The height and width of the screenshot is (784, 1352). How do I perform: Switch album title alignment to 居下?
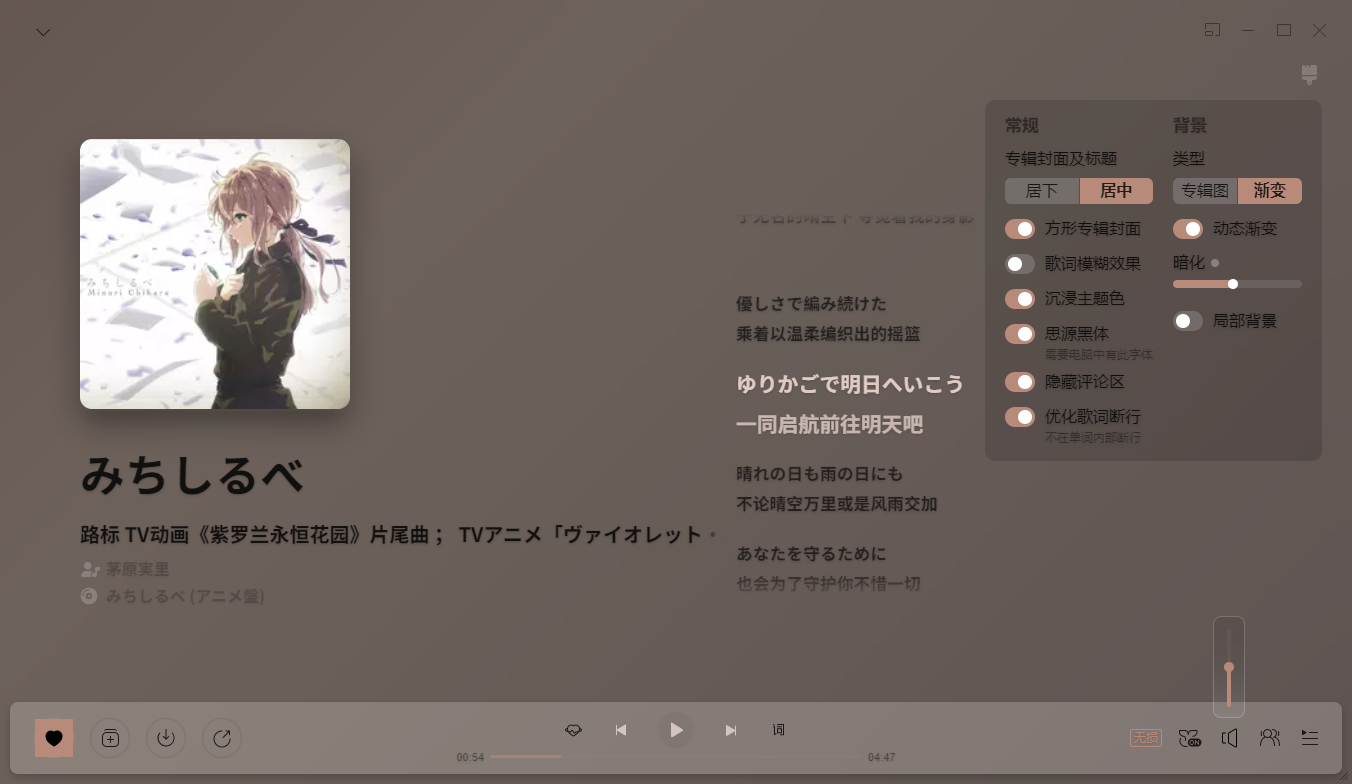(1042, 190)
